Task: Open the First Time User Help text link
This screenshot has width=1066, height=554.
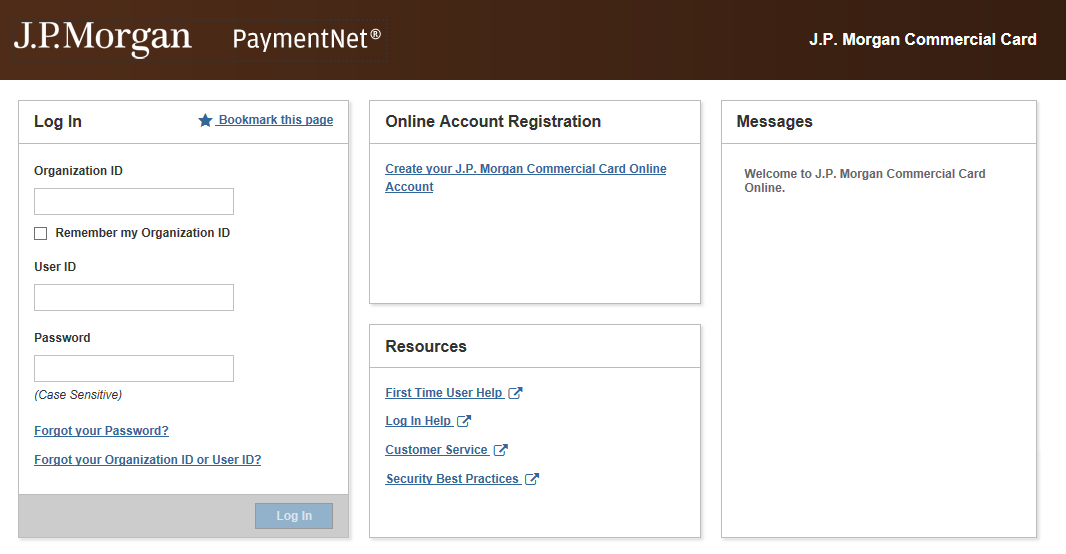Action: point(444,393)
